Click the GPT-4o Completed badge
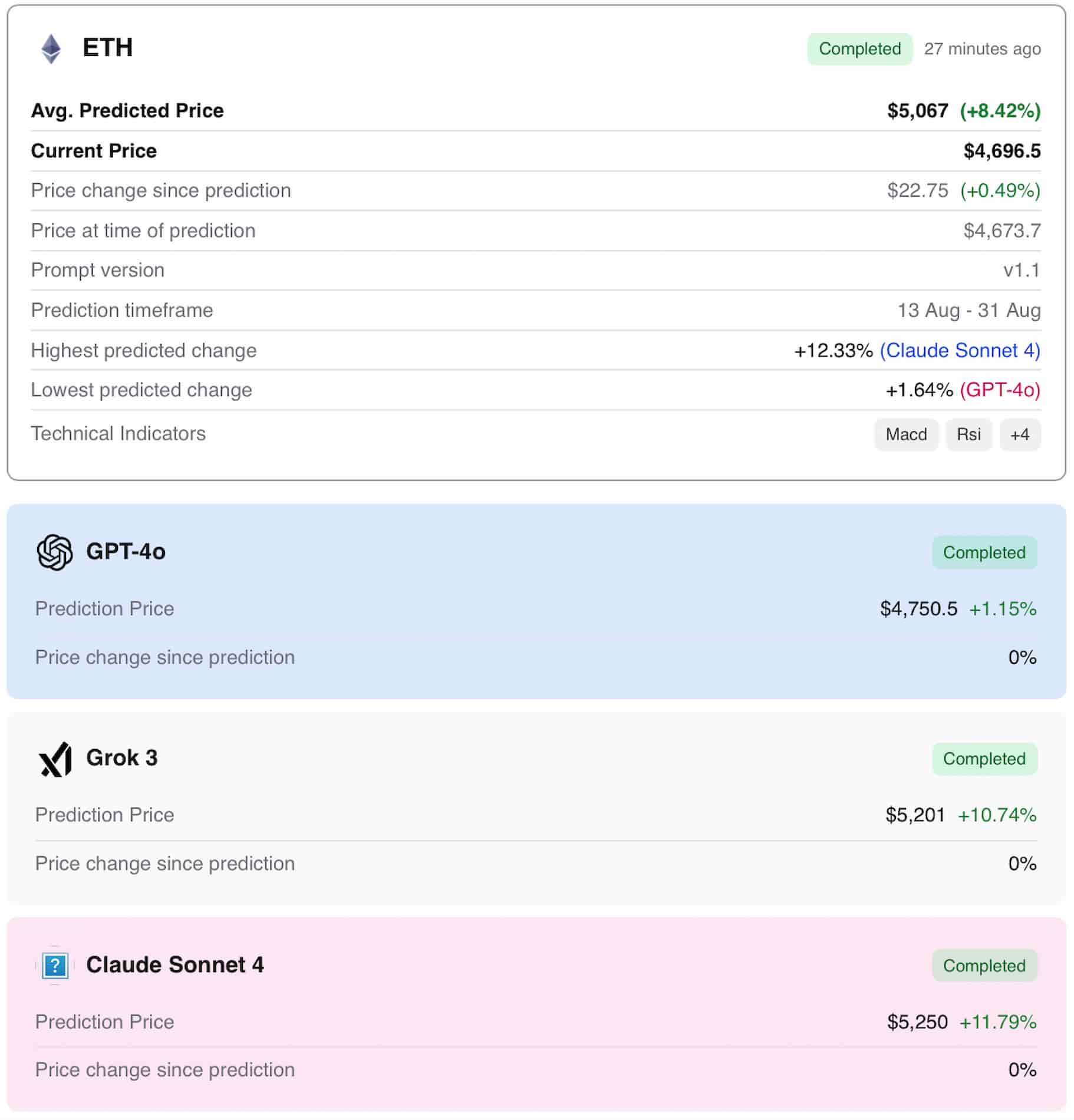This screenshot has height=1120, width=1074. [x=984, y=552]
